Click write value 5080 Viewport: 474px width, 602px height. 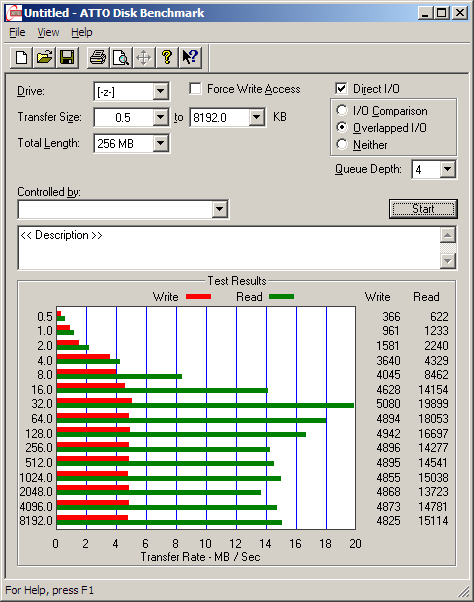(388, 404)
